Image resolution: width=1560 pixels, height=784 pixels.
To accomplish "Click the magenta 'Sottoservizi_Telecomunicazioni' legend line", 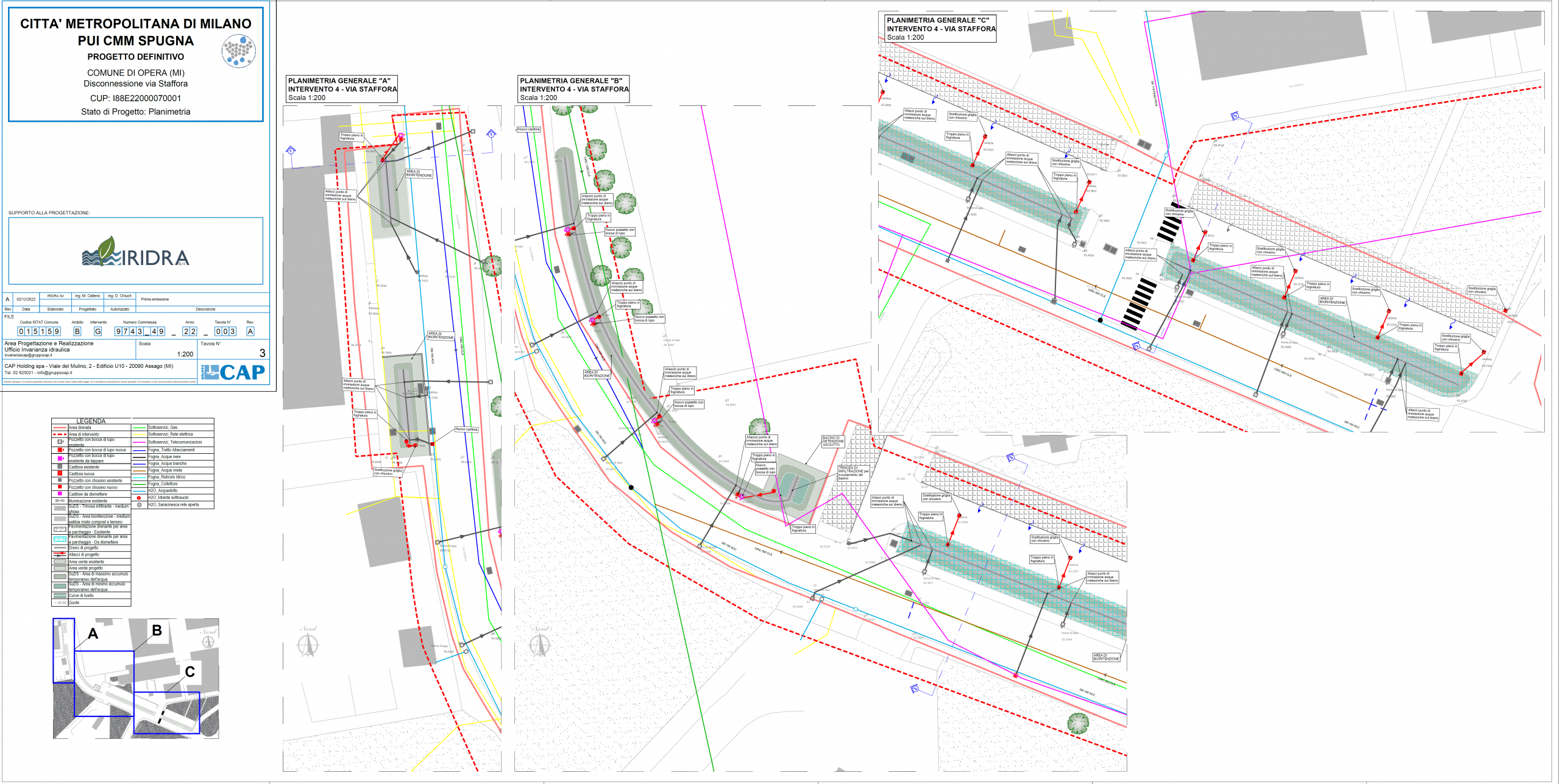I will click(139, 442).
